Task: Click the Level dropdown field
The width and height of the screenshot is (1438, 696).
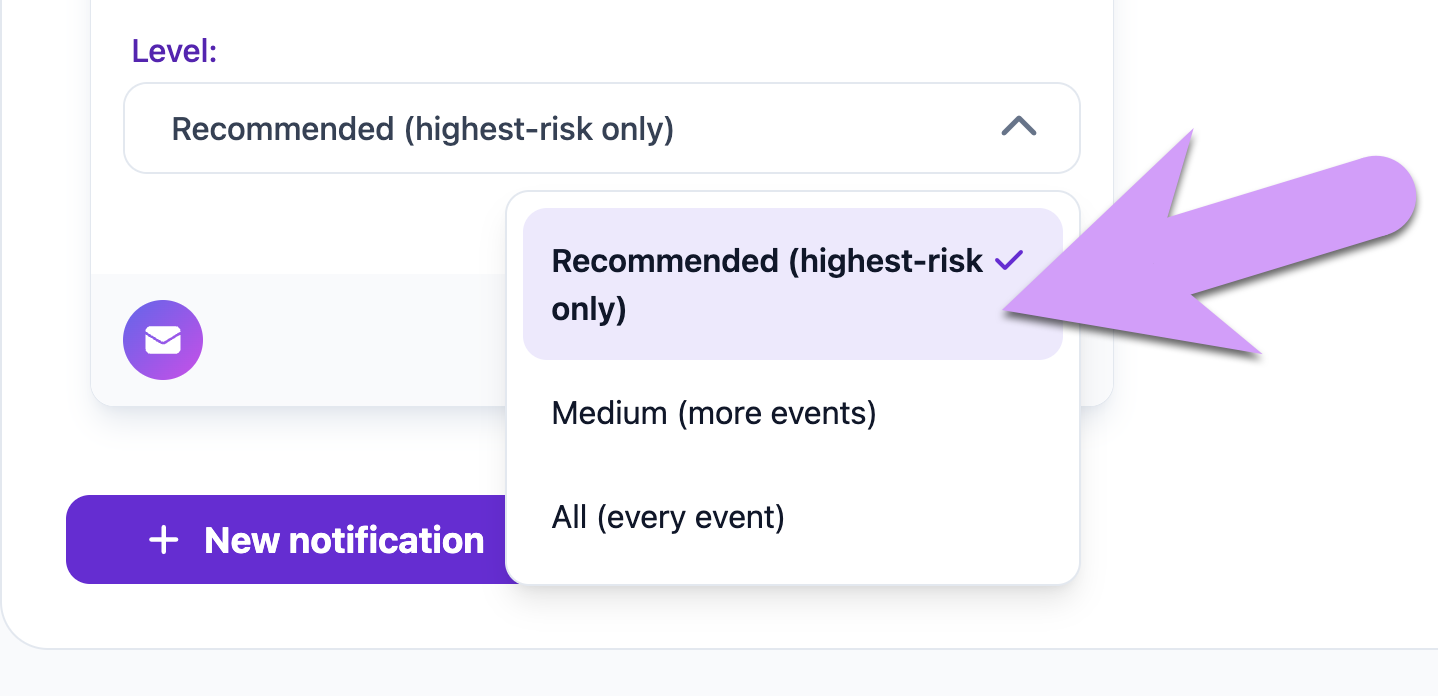Action: (x=601, y=128)
